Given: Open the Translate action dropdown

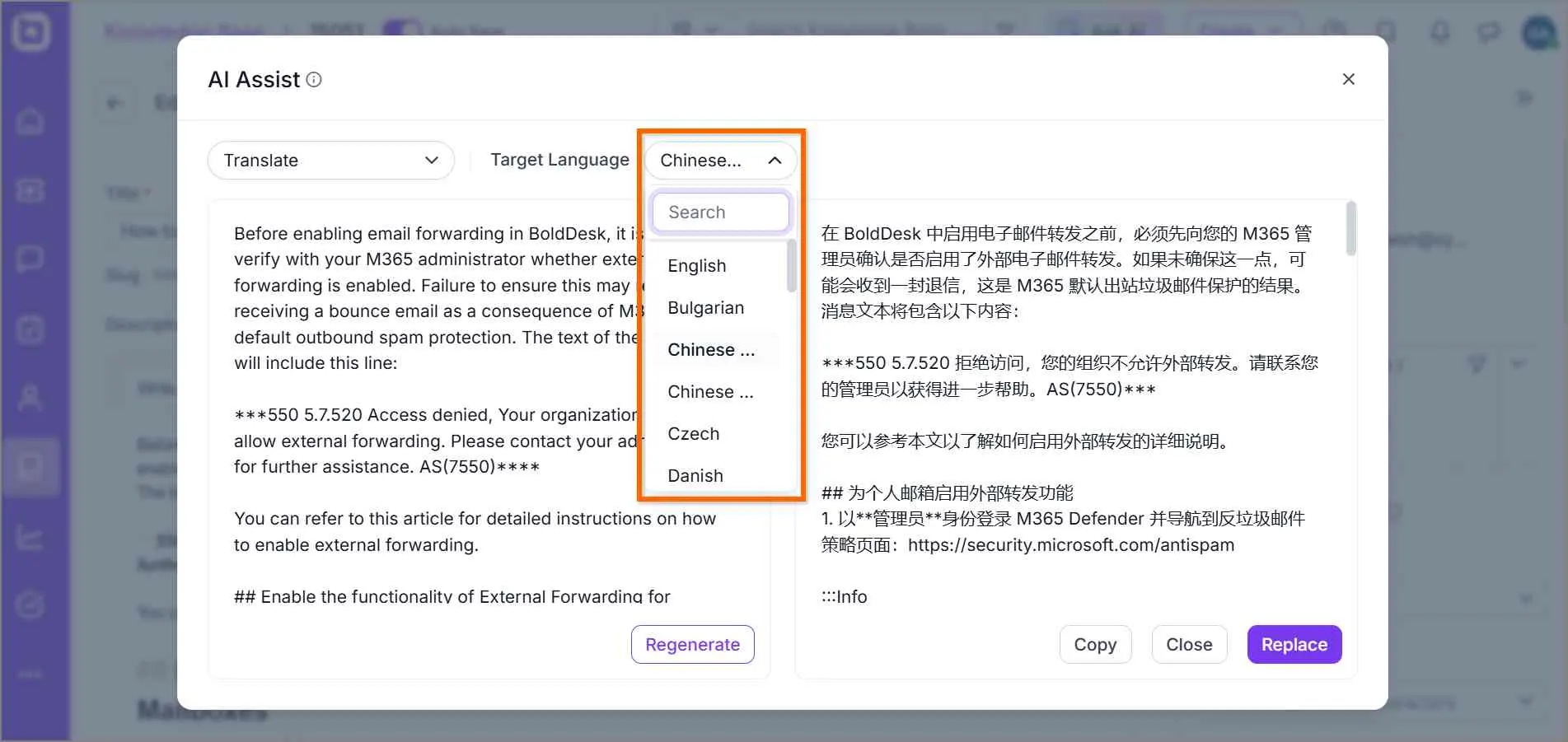Looking at the screenshot, I should point(331,161).
